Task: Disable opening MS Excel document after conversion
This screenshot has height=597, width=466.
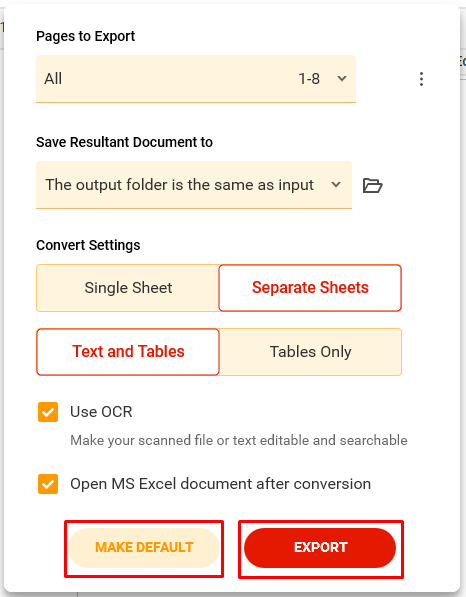Action: click(x=48, y=484)
